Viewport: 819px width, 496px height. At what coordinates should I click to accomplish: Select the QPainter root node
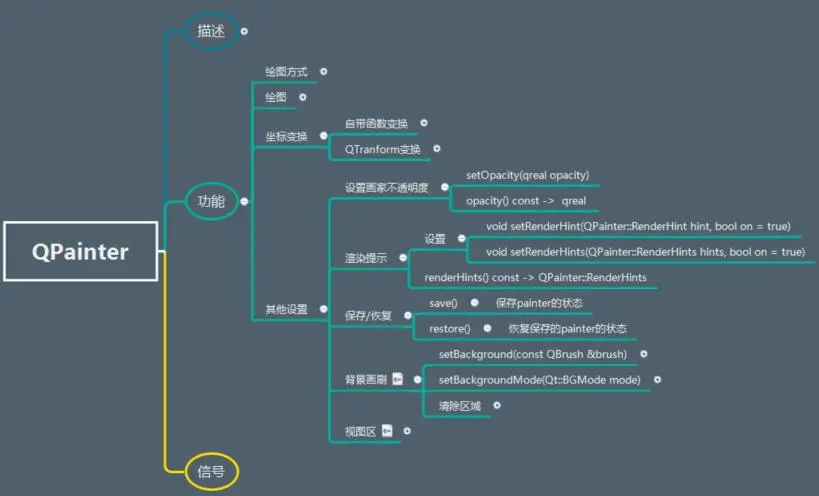pos(80,252)
